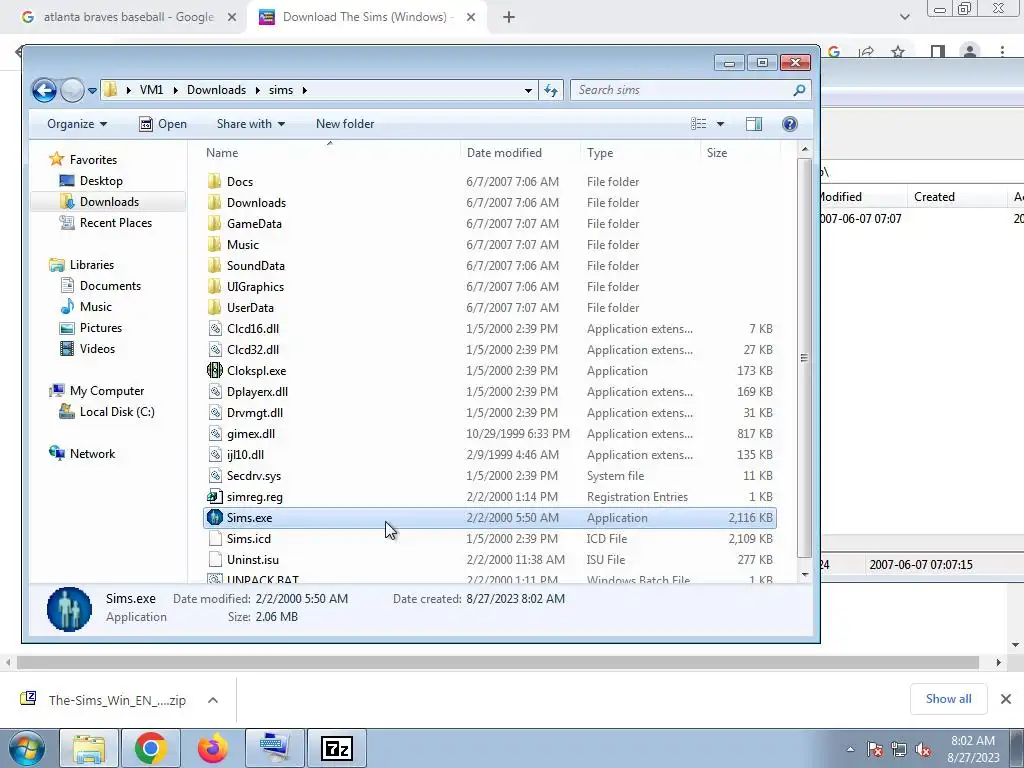Select the Cloksplexe application icon
The image size is (1024, 768).
tap(214, 370)
